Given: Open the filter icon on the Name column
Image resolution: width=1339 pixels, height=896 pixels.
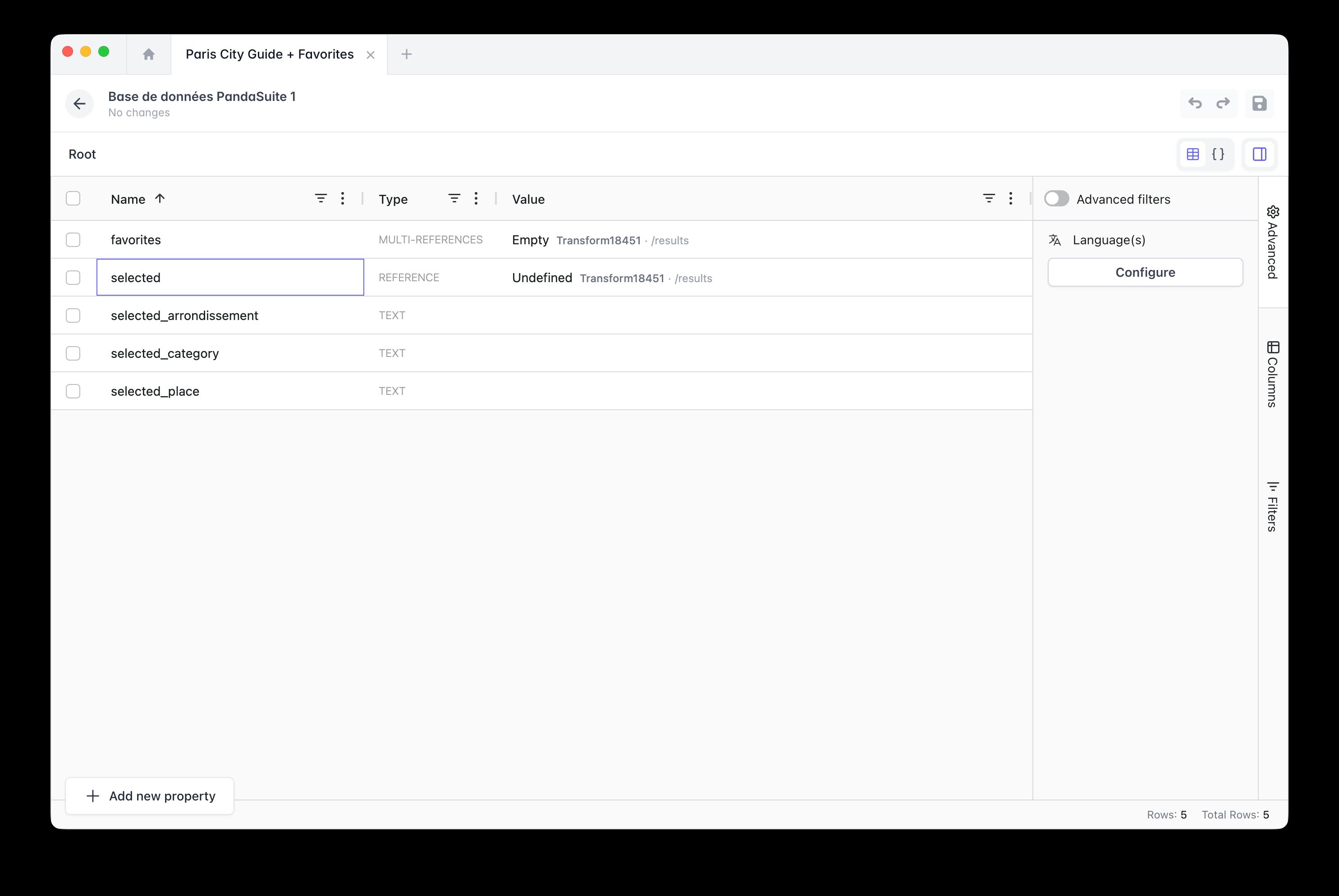Looking at the screenshot, I should coord(321,198).
